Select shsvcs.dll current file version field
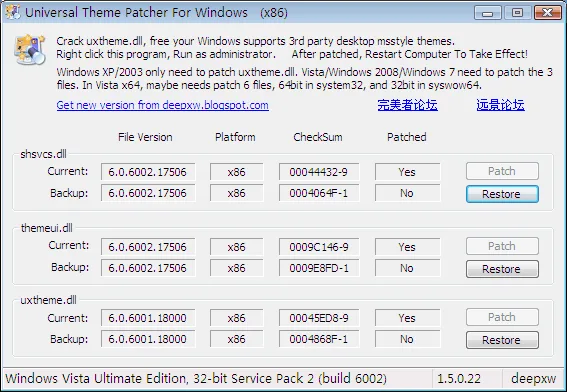Viewport: 567px width, 392px height. 148,172
